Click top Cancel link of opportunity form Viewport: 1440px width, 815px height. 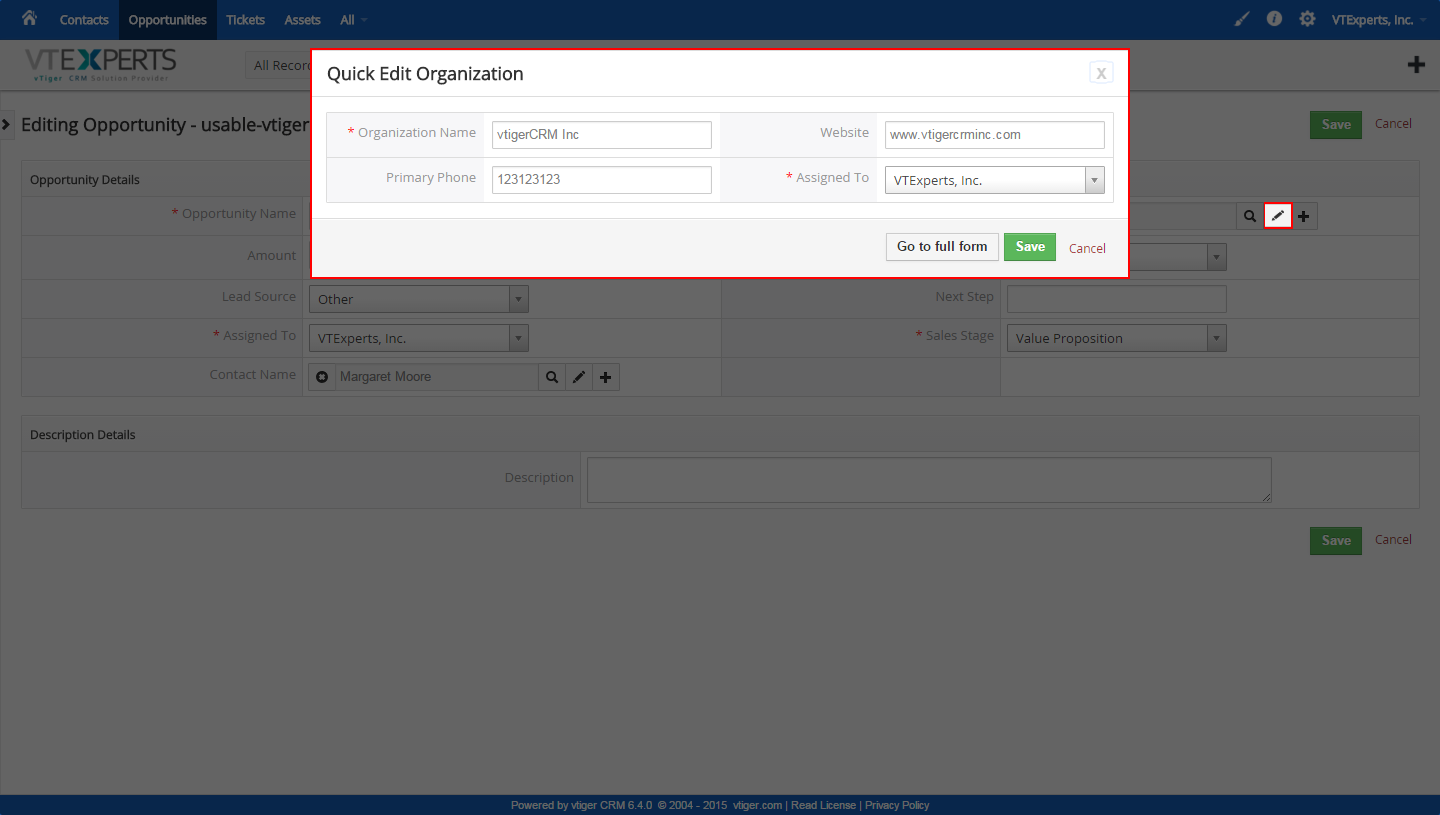[x=1393, y=124]
